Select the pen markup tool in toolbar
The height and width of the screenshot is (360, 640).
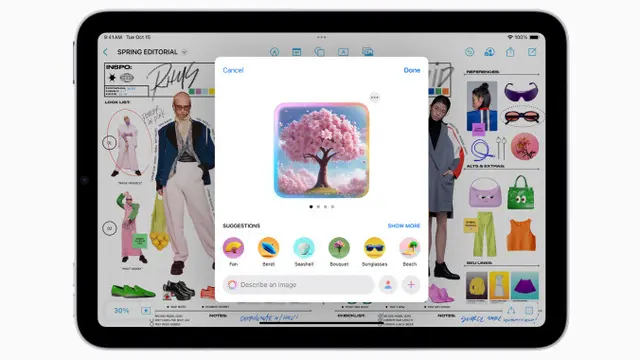(274, 52)
